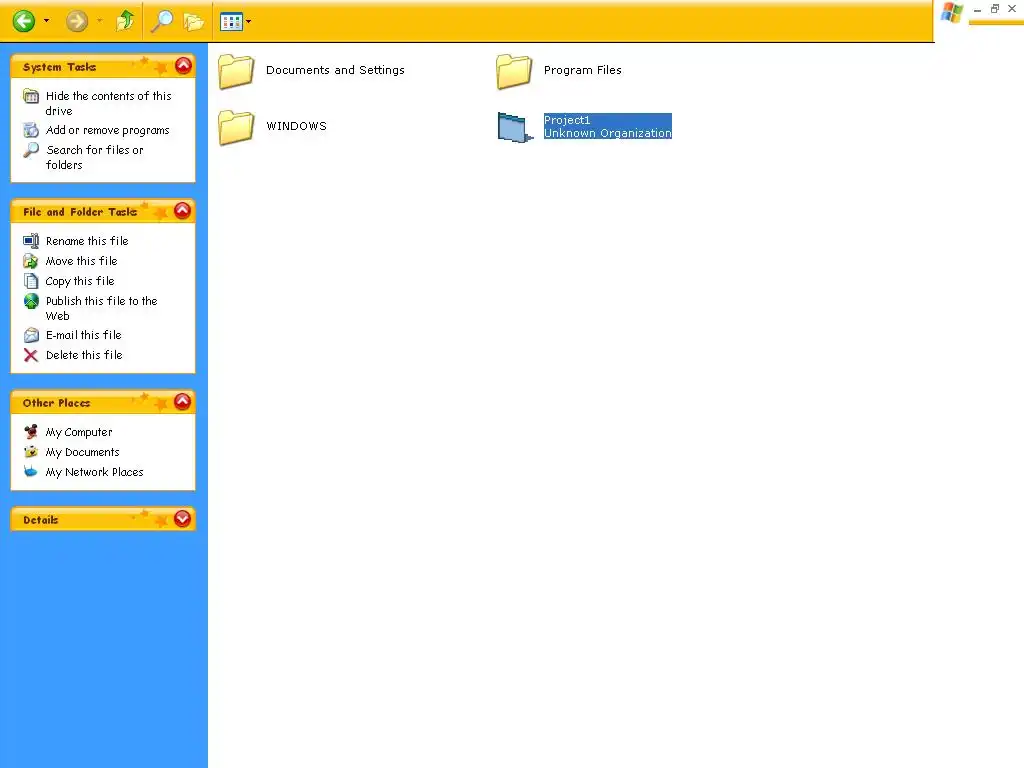1024x768 pixels.
Task: Click the System Tasks panel title
Action: point(59,67)
